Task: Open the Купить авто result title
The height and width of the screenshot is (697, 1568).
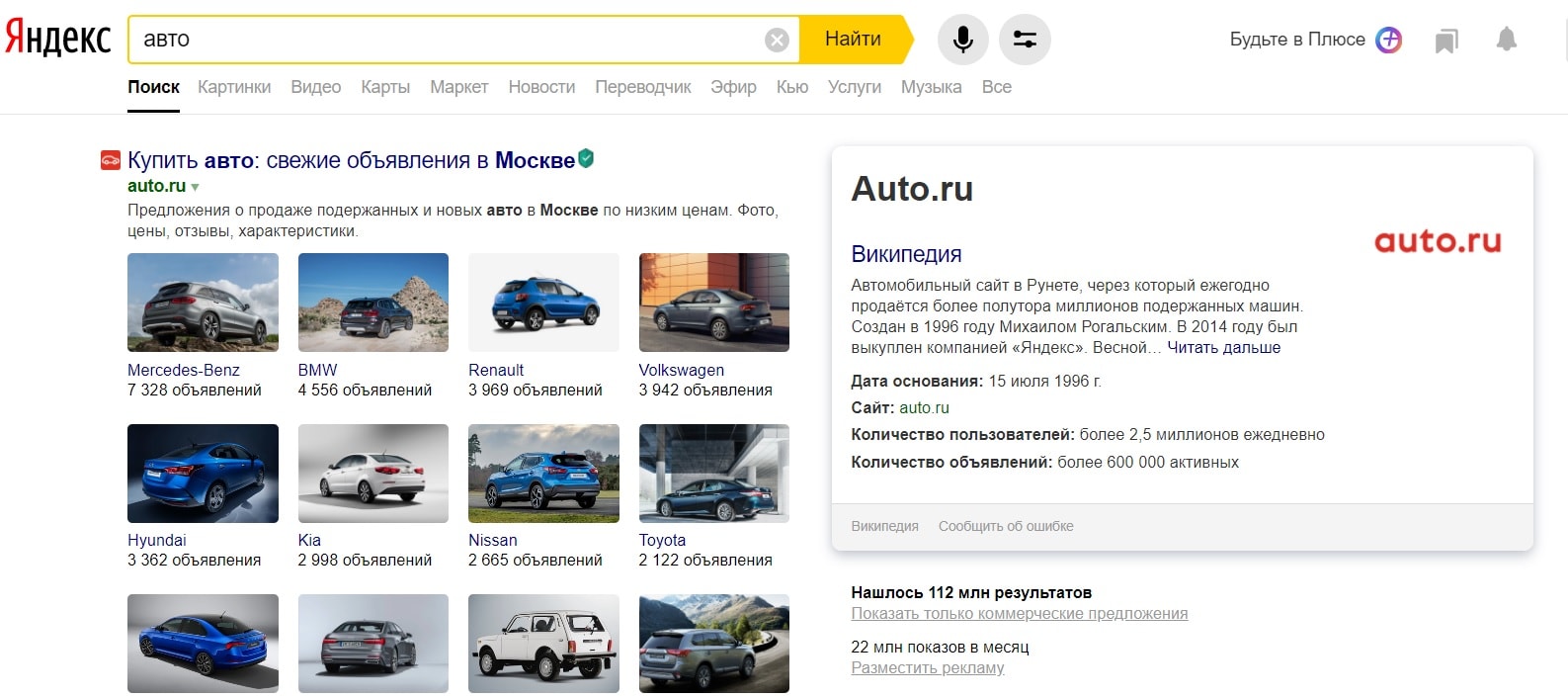Action: coord(351,160)
